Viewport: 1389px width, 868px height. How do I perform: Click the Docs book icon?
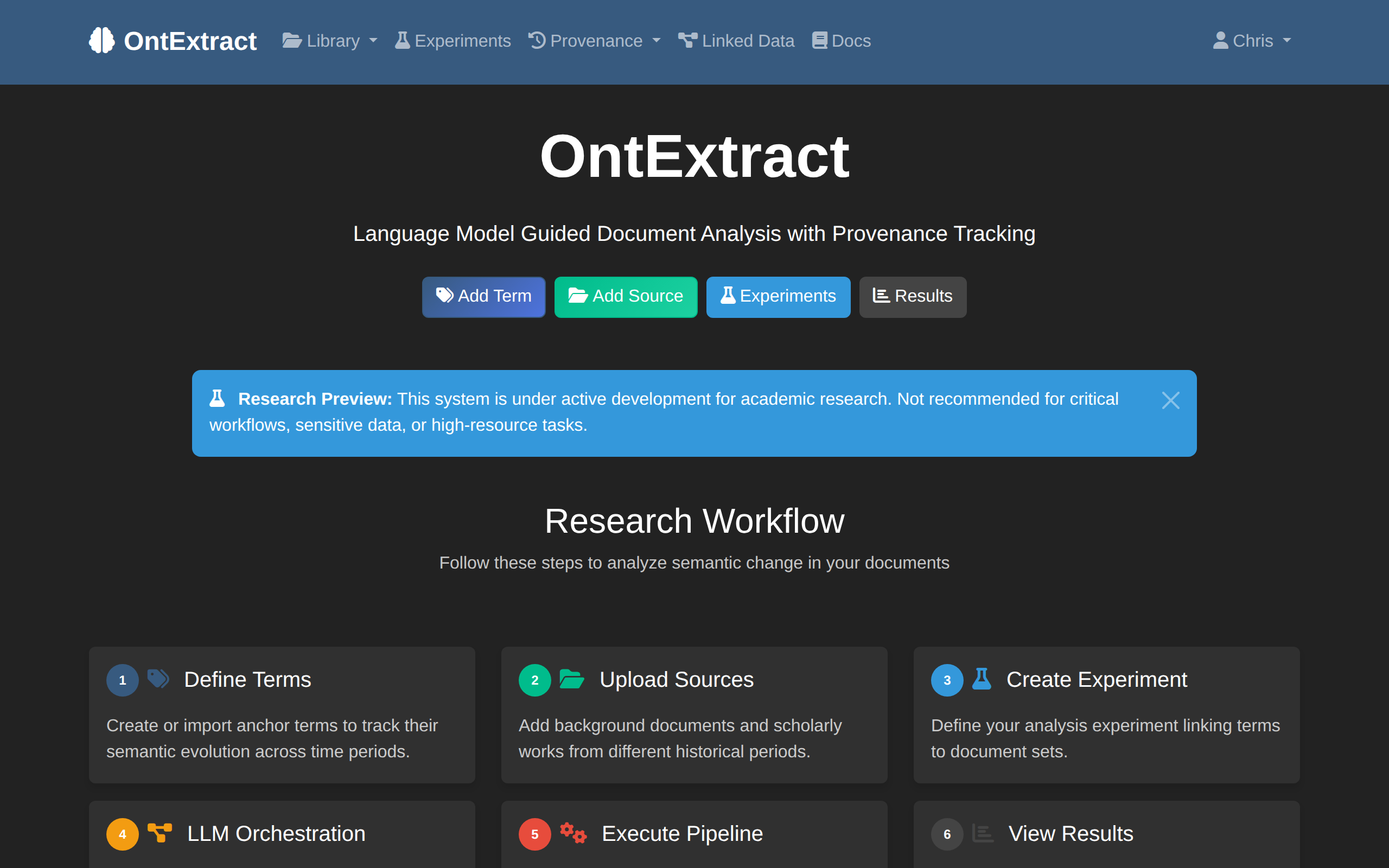click(820, 40)
